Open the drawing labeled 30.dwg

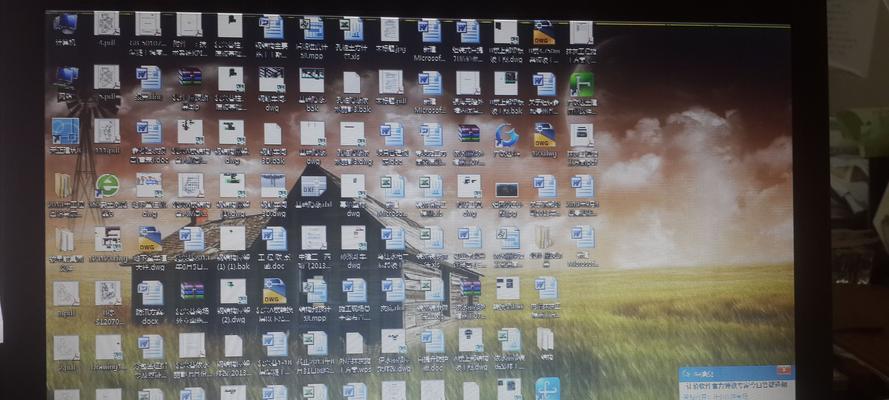point(273,186)
